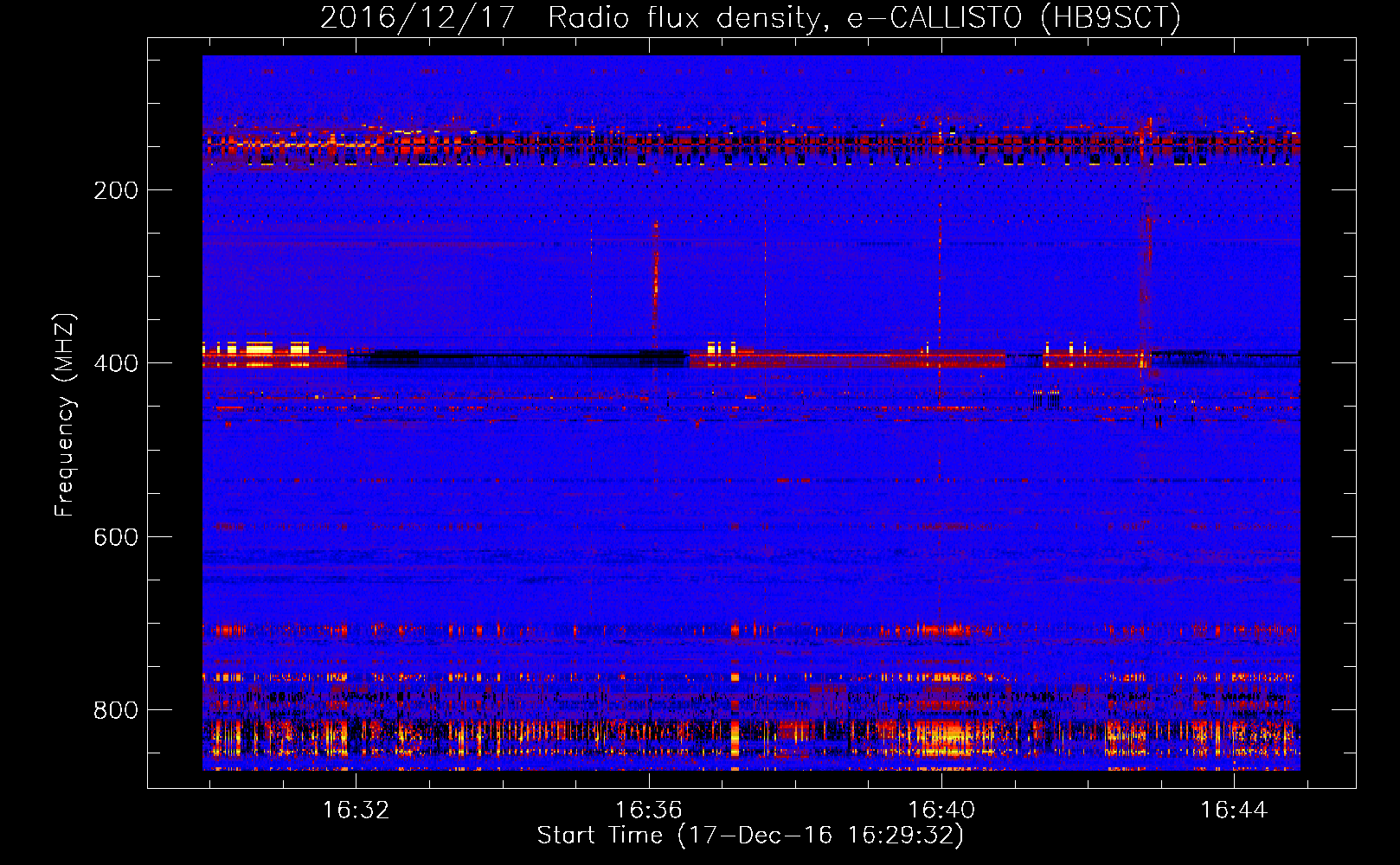
Task: Click the '16:40' time tick label
Action: coord(941,811)
